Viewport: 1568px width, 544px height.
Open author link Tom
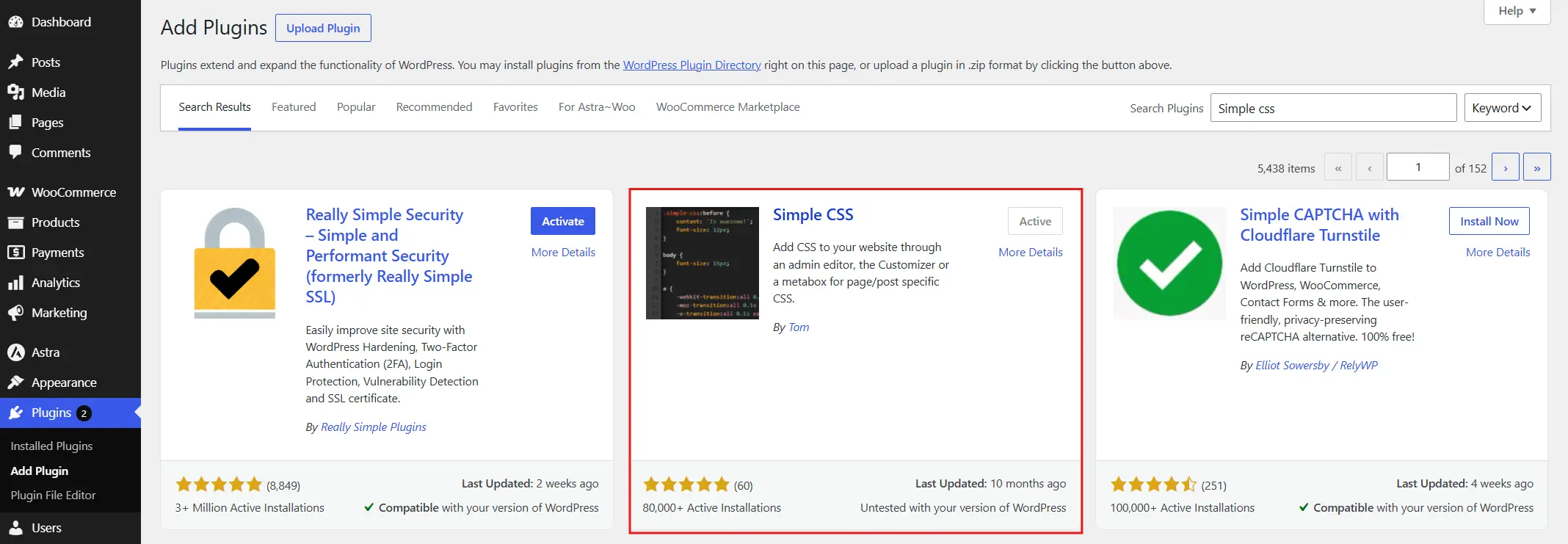coord(799,327)
